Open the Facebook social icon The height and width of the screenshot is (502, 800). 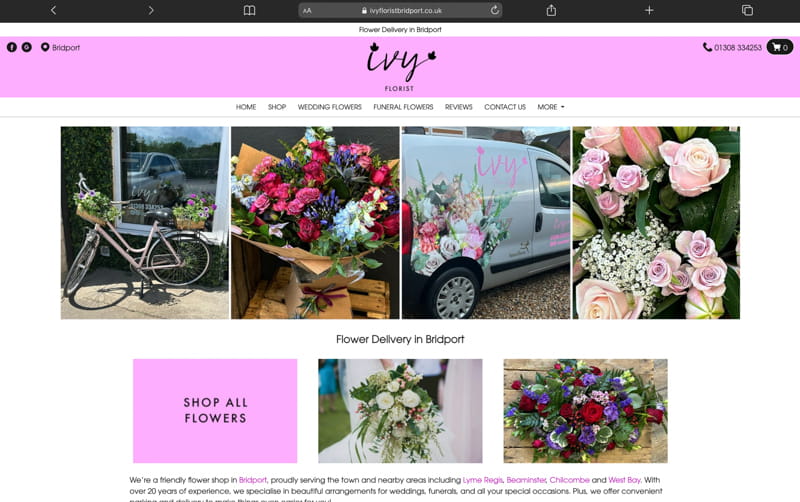(12, 47)
